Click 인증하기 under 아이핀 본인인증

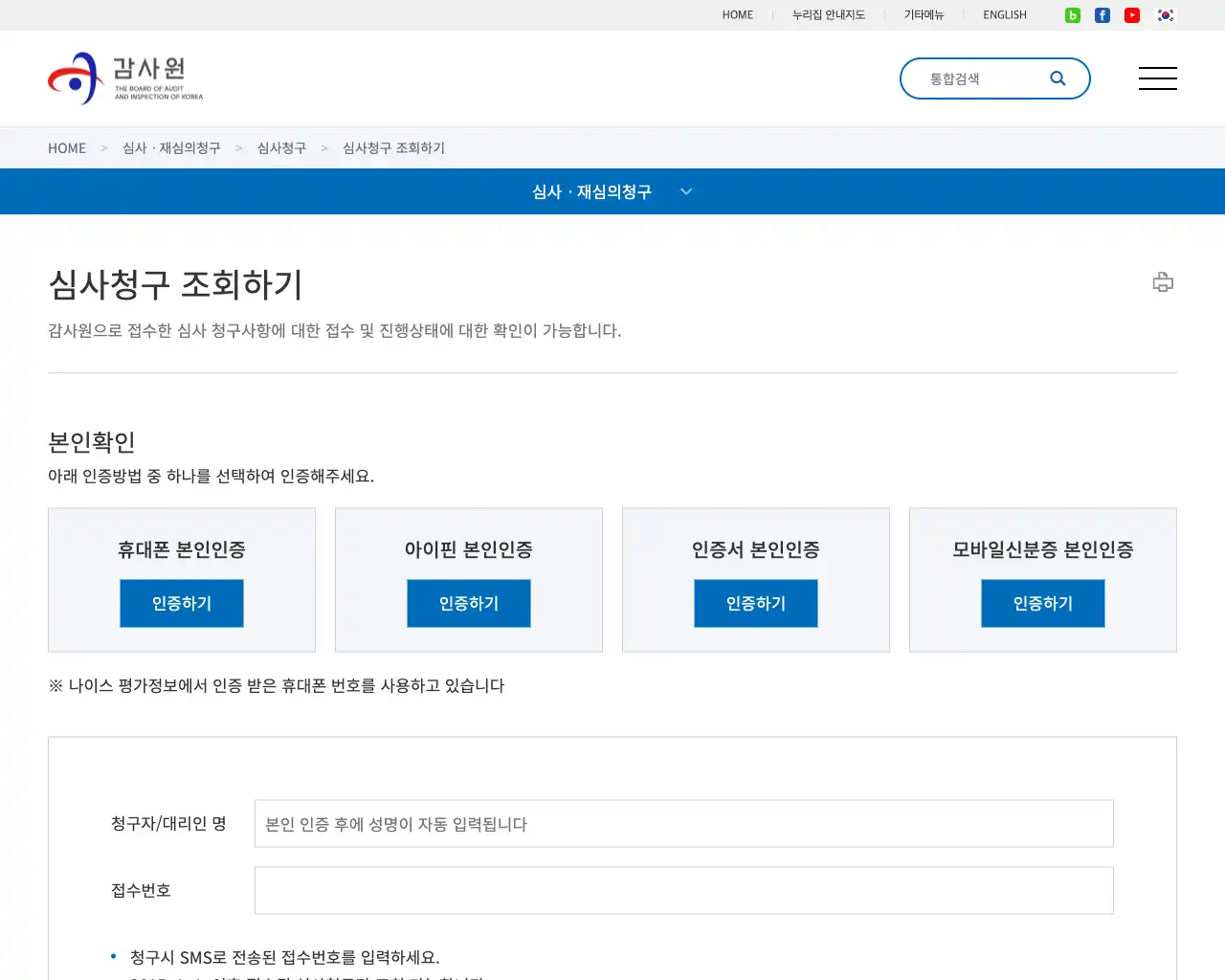[x=469, y=603]
